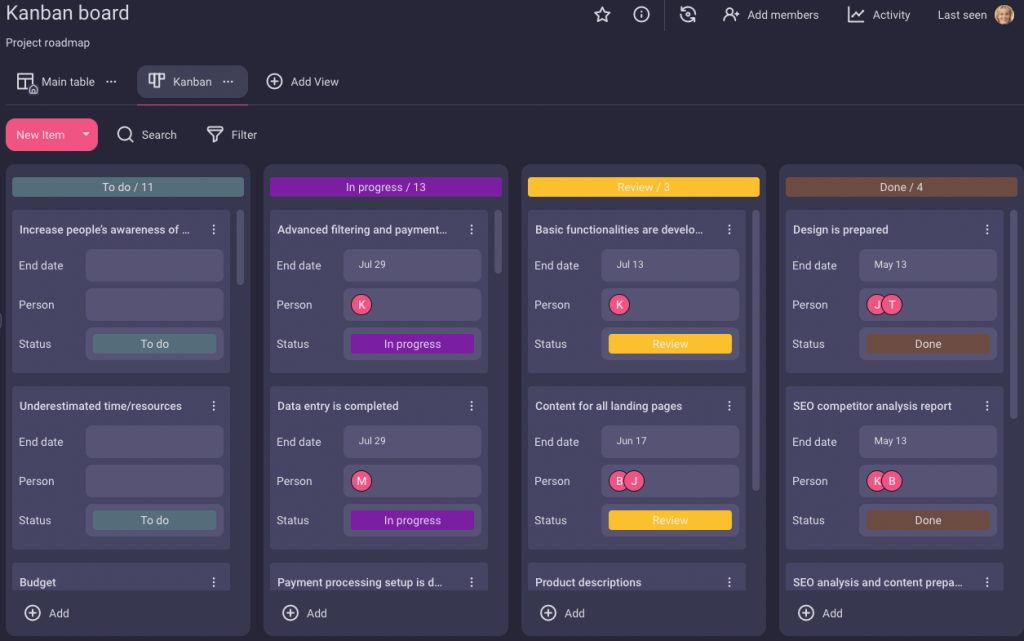Click the Add View plus icon
The width and height of the screenshot is (1024, 641).
pos(275,81)
